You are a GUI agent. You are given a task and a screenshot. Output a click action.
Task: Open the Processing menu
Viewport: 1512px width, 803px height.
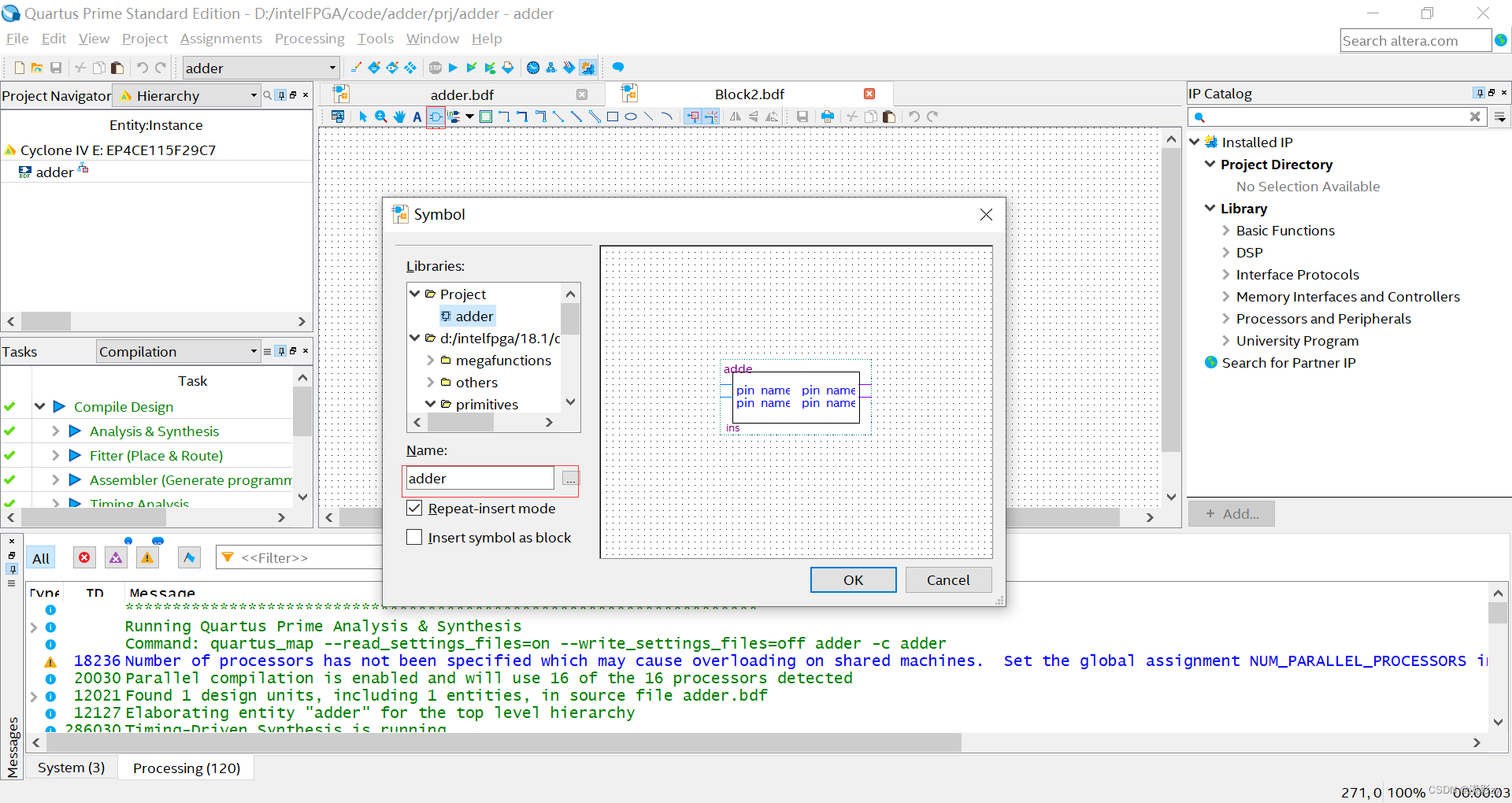click(x=309, y=39)
